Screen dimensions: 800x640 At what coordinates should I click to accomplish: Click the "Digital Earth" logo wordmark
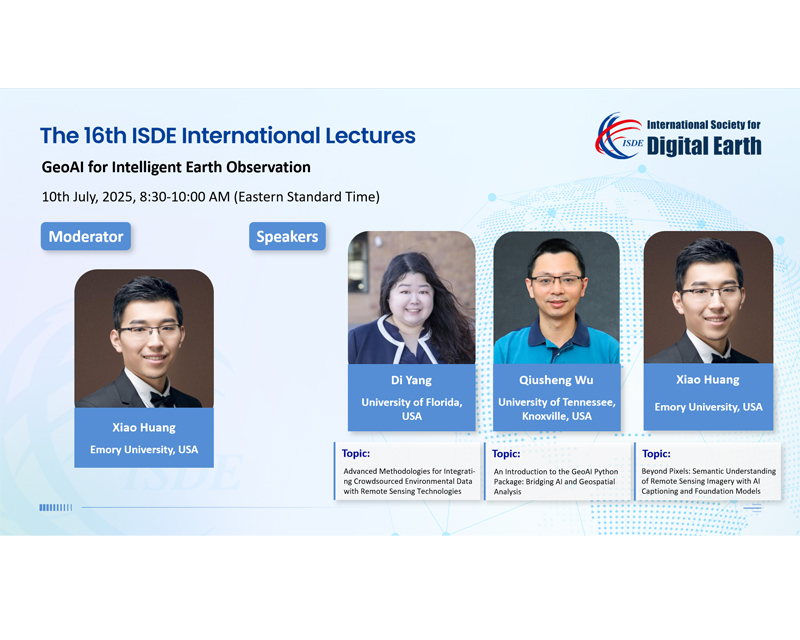tap(704, 146)
